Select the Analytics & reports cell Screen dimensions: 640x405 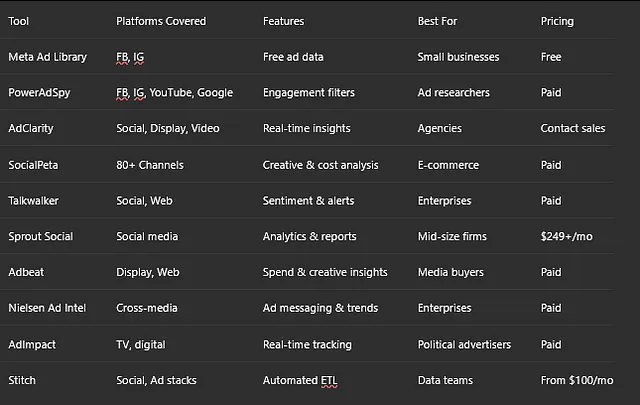pyautogui.click(x=309, y=237)
